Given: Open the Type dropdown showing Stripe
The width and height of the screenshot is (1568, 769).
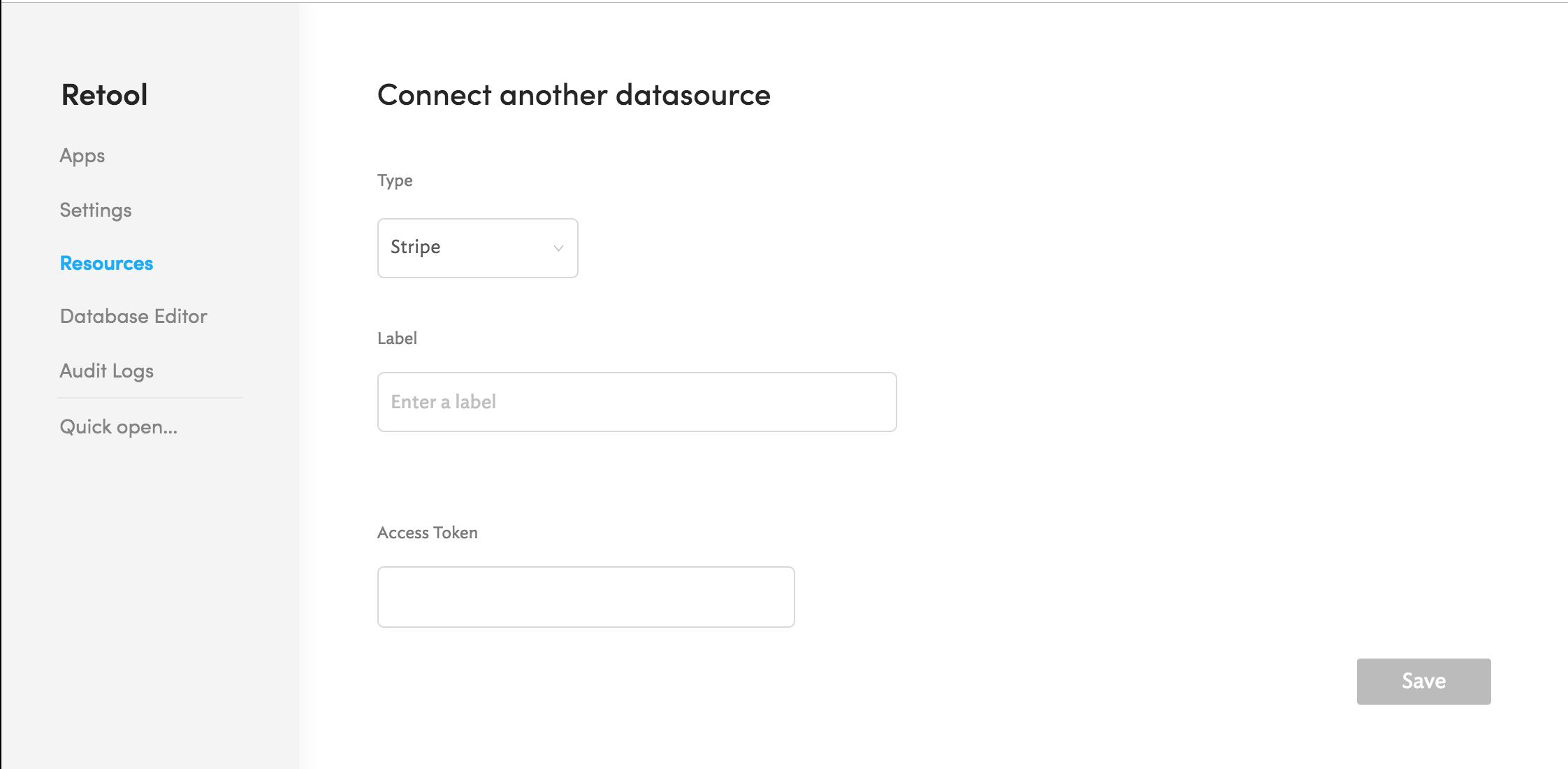Looking at the screenshot, I should [477, 248].
